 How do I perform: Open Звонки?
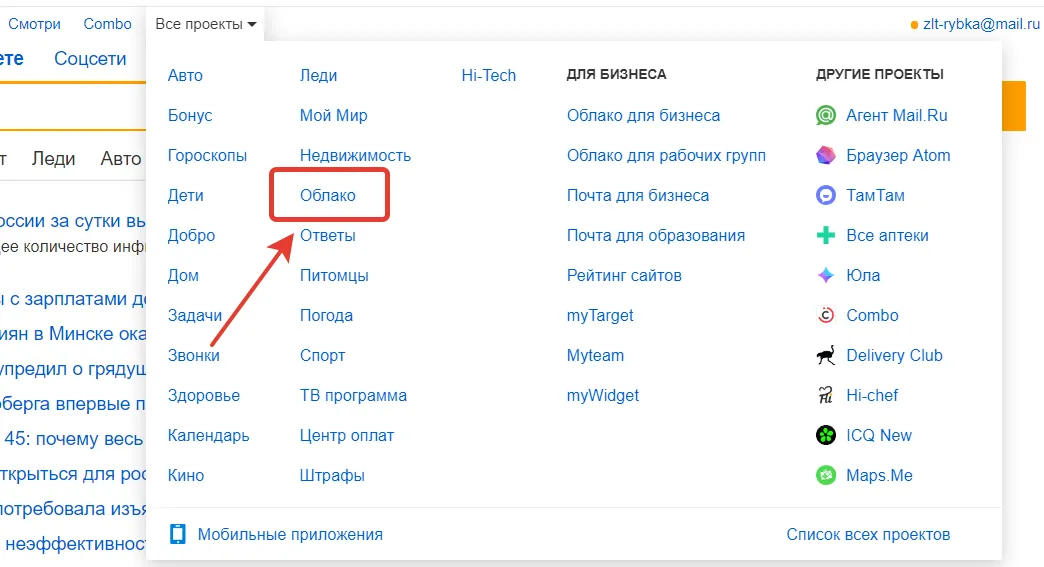pos(193,355)
